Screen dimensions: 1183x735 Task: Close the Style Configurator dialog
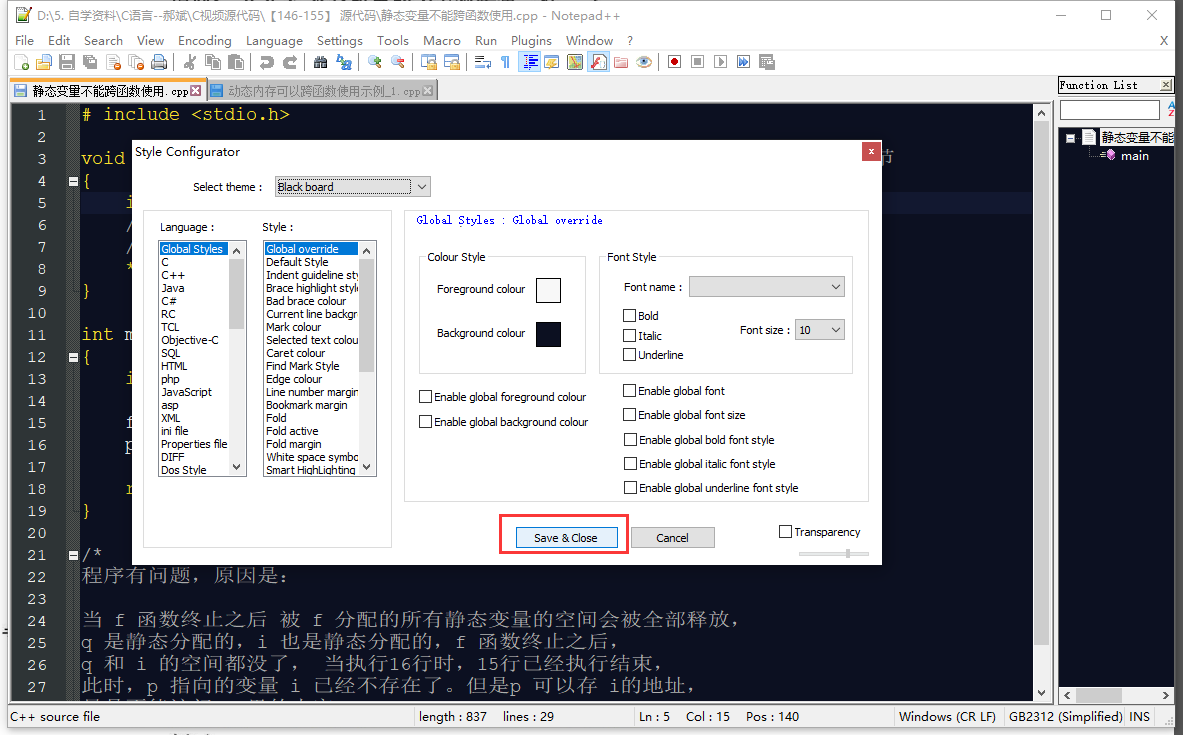[871, 152]
